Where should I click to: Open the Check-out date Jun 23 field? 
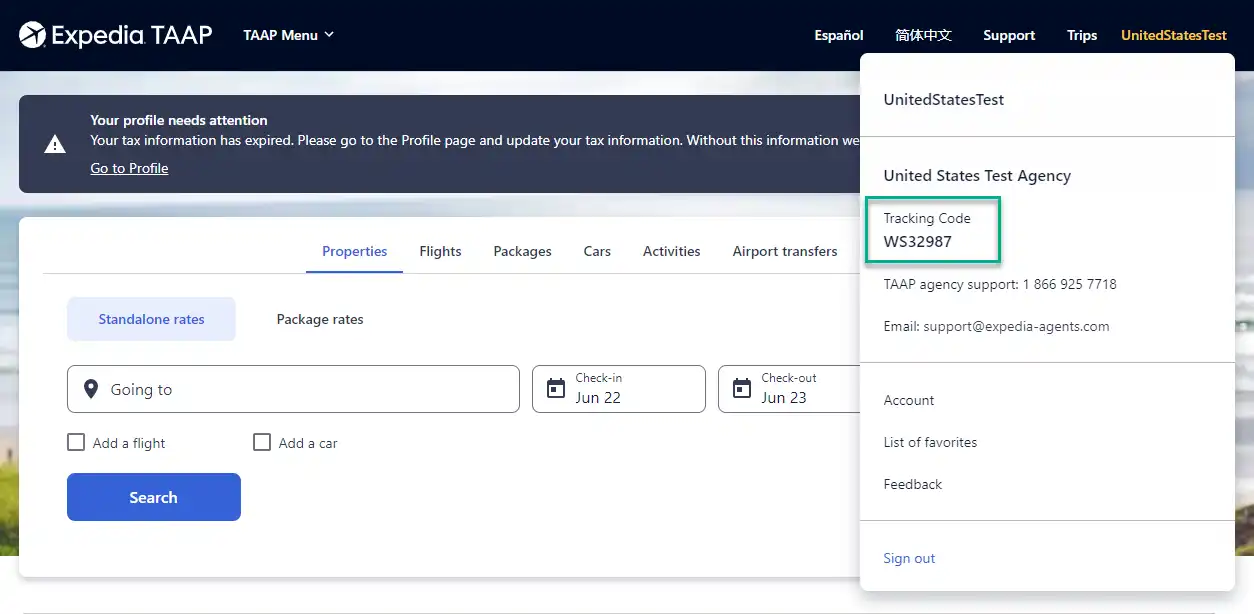click(790, 389)
